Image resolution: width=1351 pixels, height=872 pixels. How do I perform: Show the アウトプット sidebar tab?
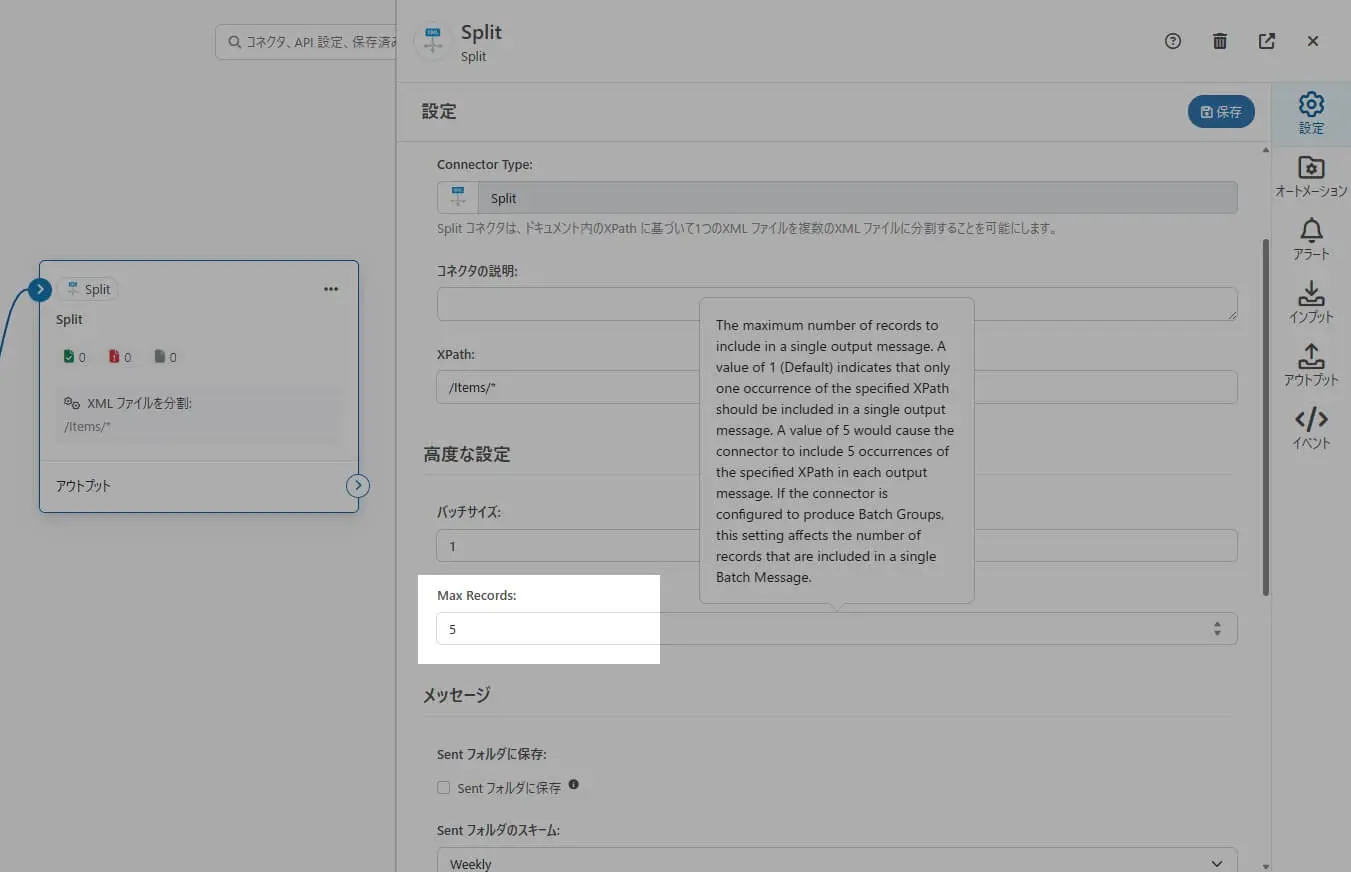(1311, 366)
